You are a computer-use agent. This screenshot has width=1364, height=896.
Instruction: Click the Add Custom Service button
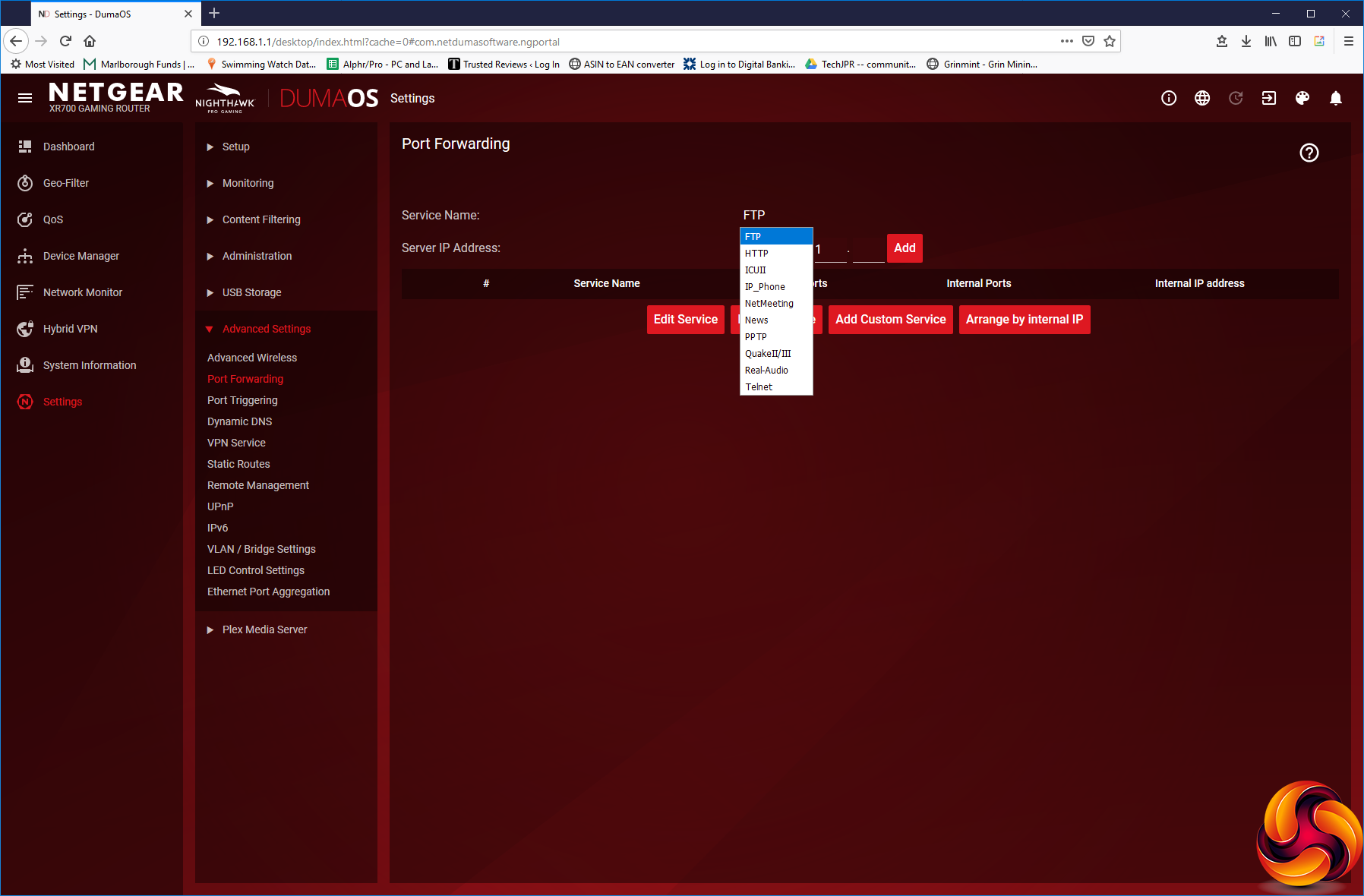(891, 320)
